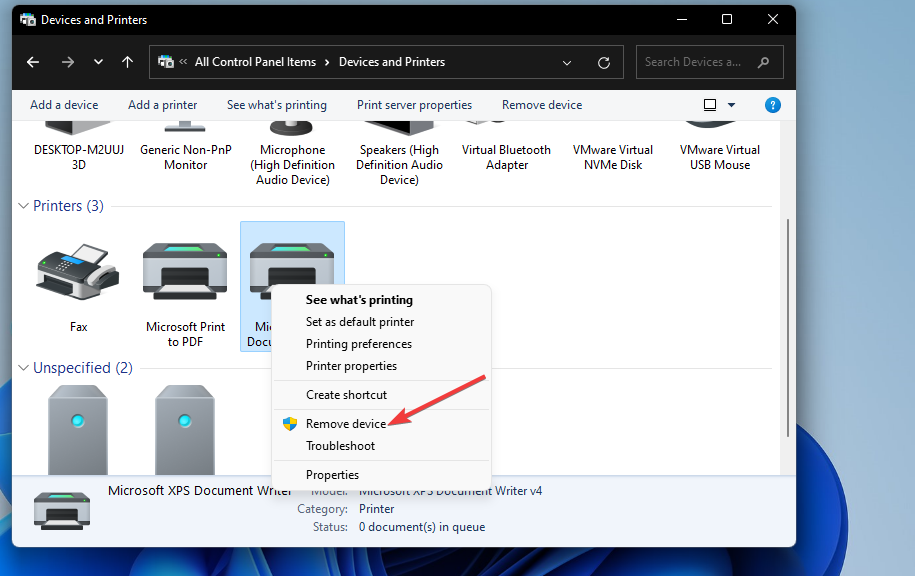Image resolution: width=915 pixels, height=576 pixels.
Task: Open the Help question mark button
Action: pos(772,104)
